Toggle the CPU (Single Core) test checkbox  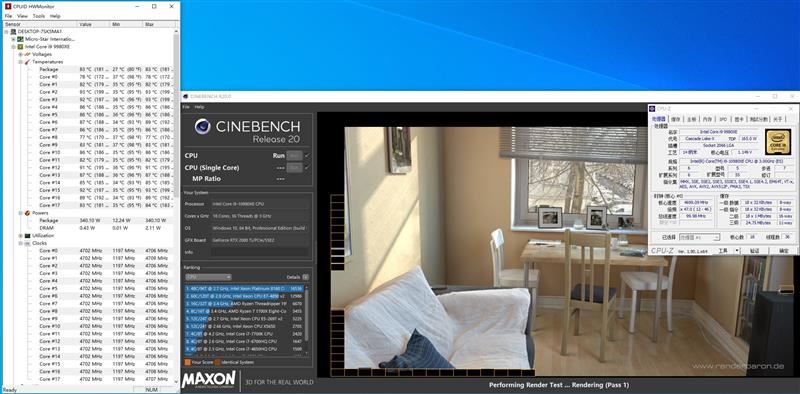click(307, 167)
